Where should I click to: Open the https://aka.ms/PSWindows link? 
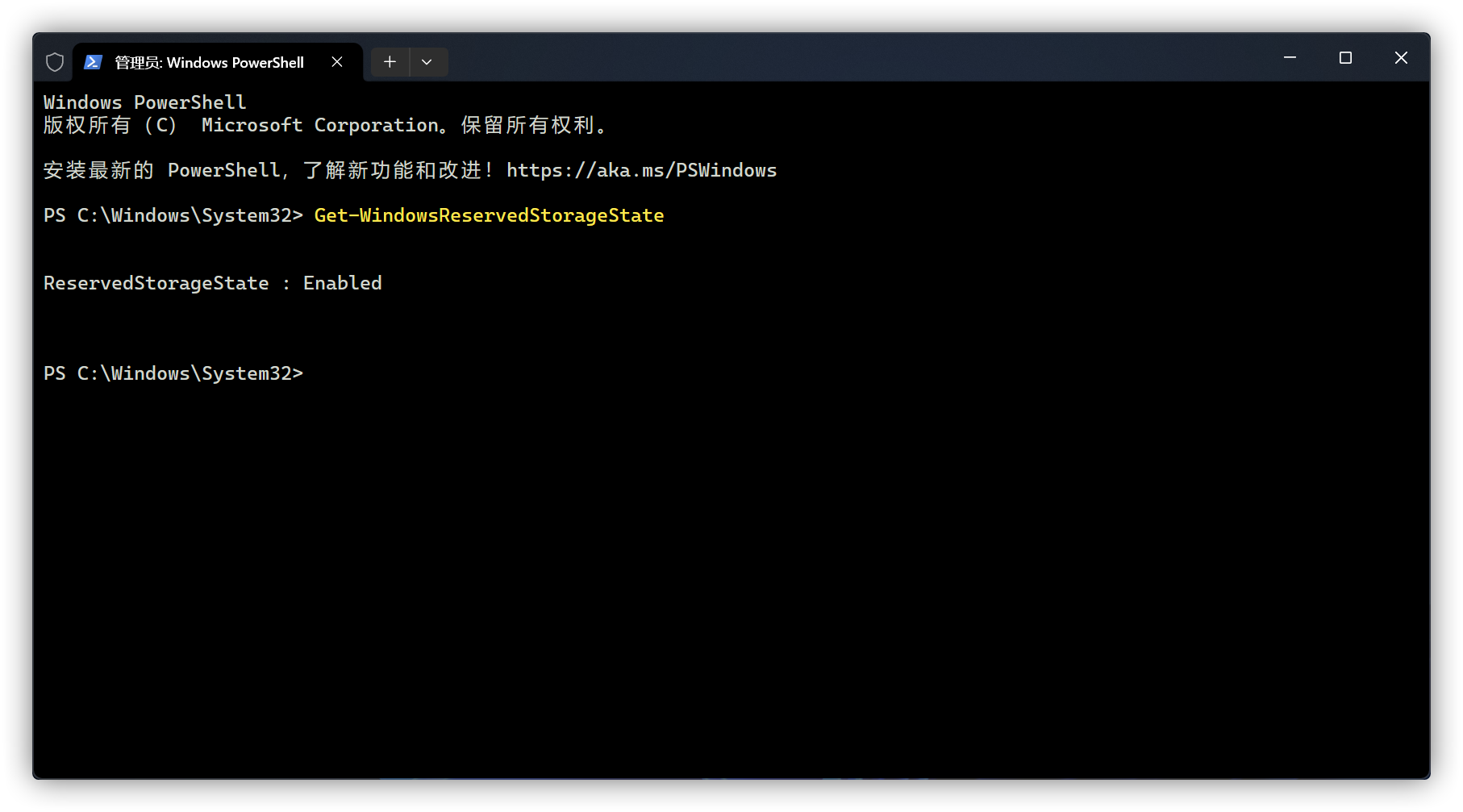coord(641,170)
